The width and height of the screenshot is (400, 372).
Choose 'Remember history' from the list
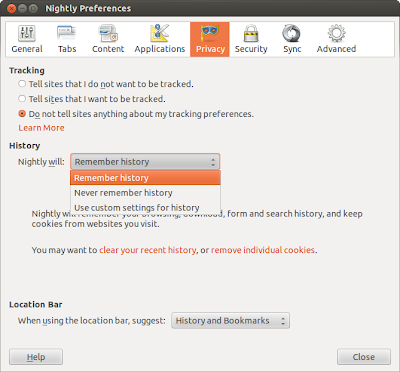pyautogui.click(x=145, y=178)
